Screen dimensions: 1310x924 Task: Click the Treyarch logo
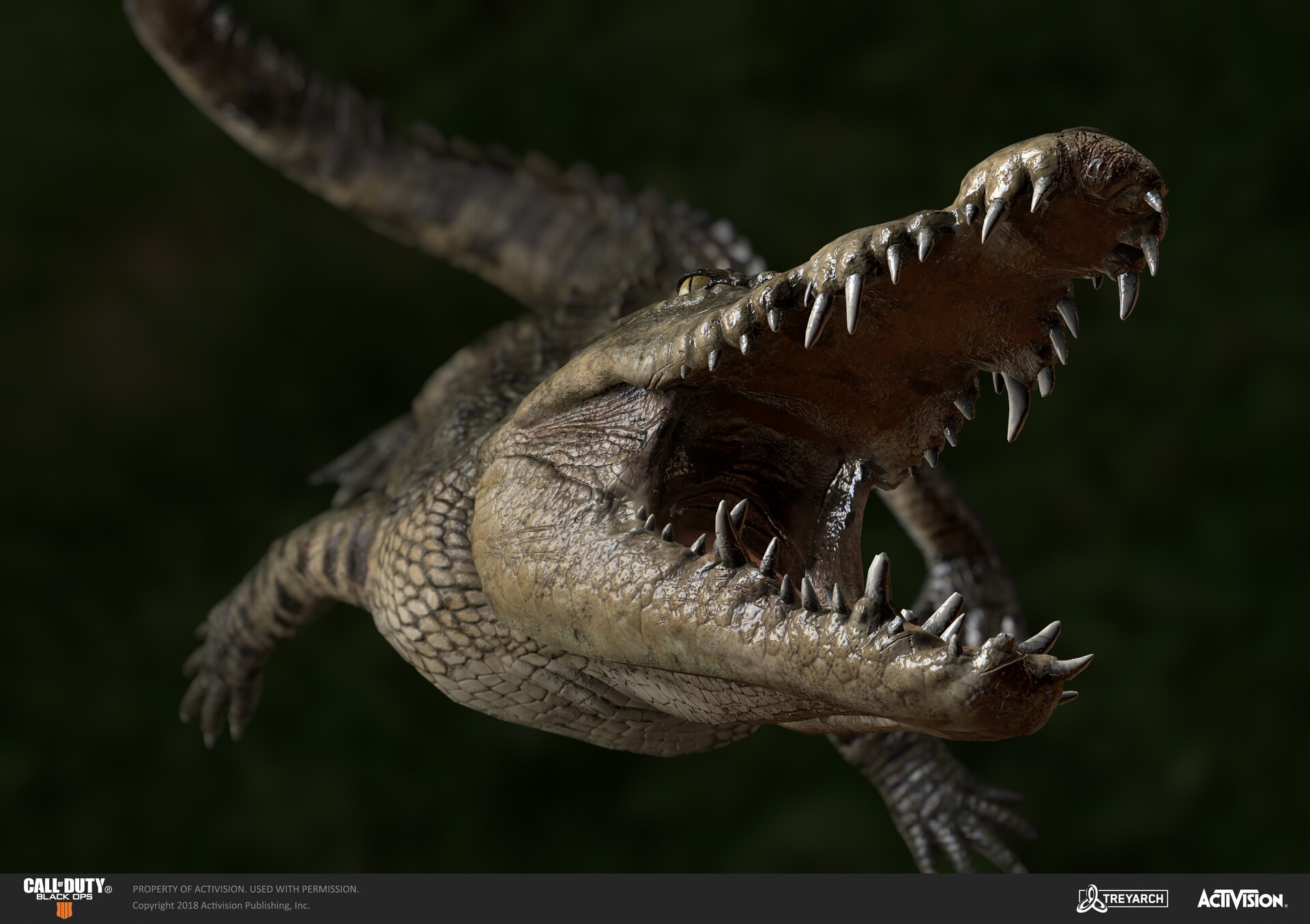1122,899
